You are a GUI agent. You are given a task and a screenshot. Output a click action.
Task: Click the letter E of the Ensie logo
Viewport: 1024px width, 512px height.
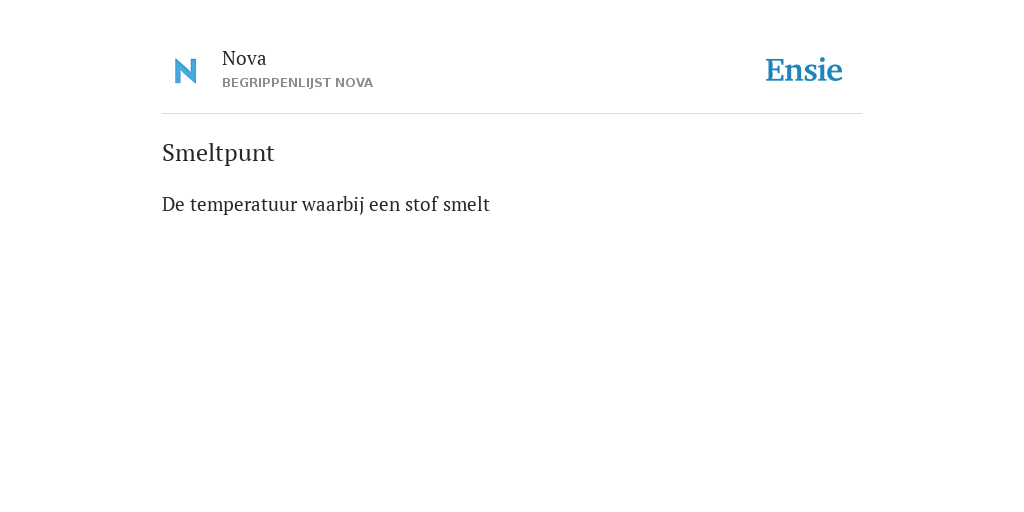point(775,71)
